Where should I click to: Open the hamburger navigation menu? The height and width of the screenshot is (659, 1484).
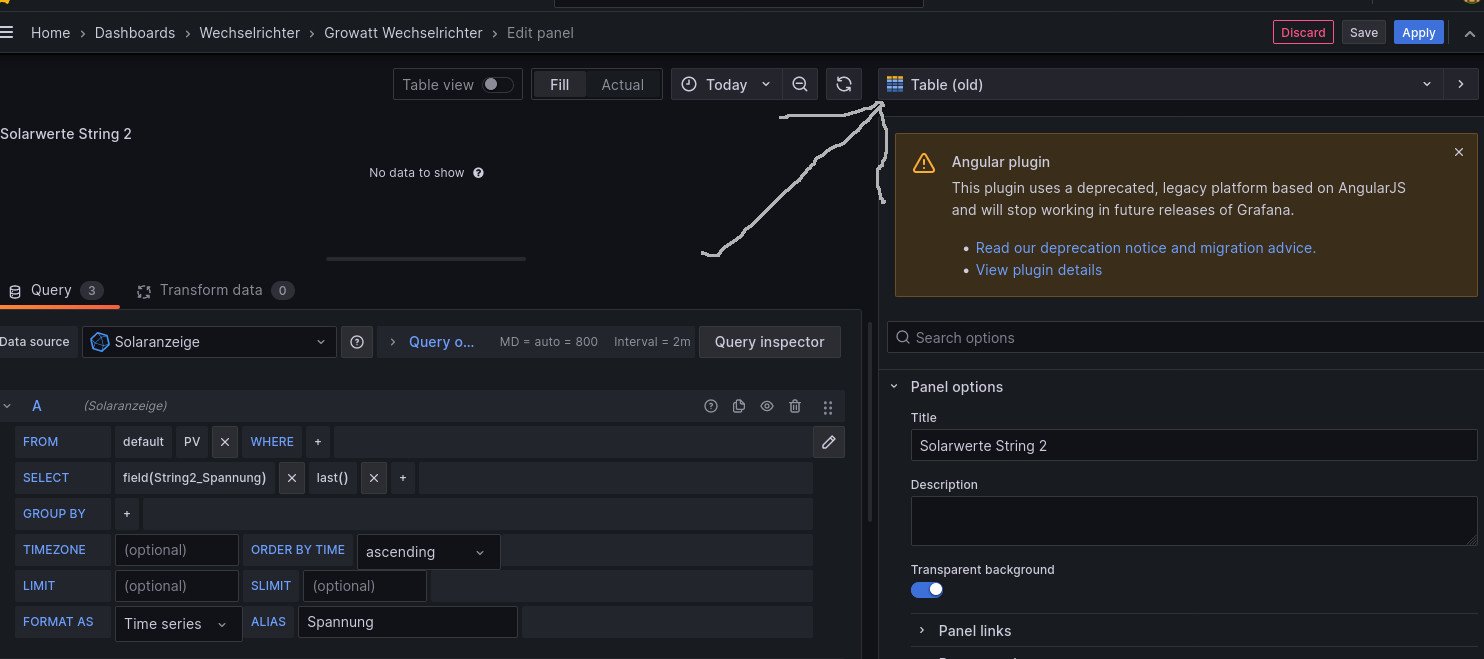(x=7, y=33)
